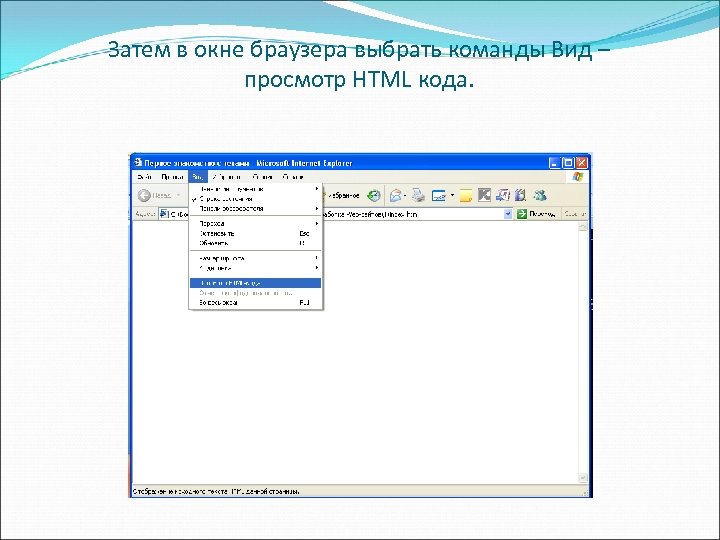This screenshot has height=540, width=720.
Task: Click the yellow note Discuss icon
Action: tap(466, 196)
